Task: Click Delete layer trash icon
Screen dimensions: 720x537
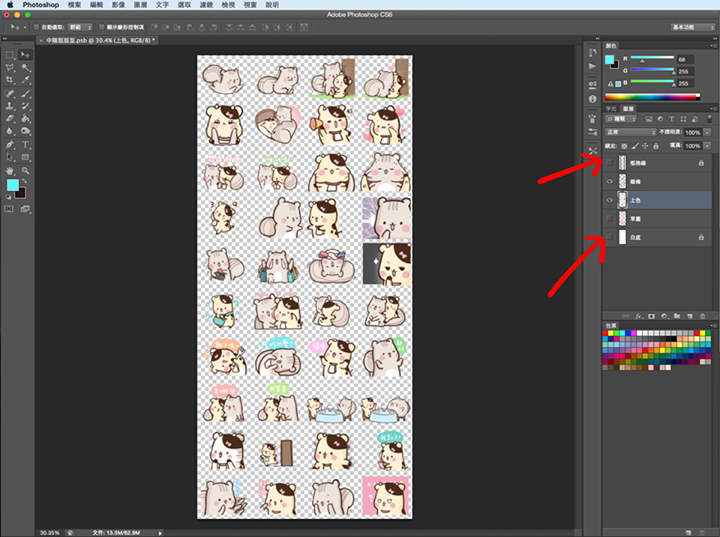Action: pyautogui.click(x=702, y=316)
